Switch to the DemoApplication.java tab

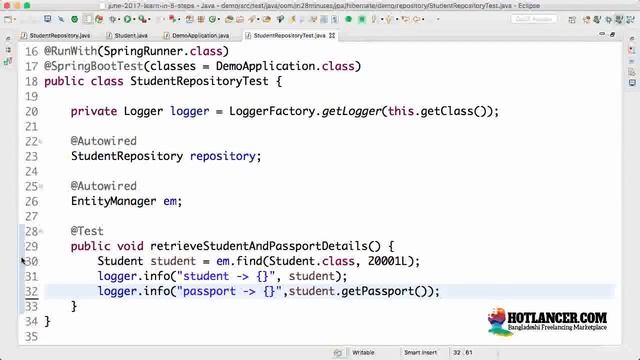(196, 36)
